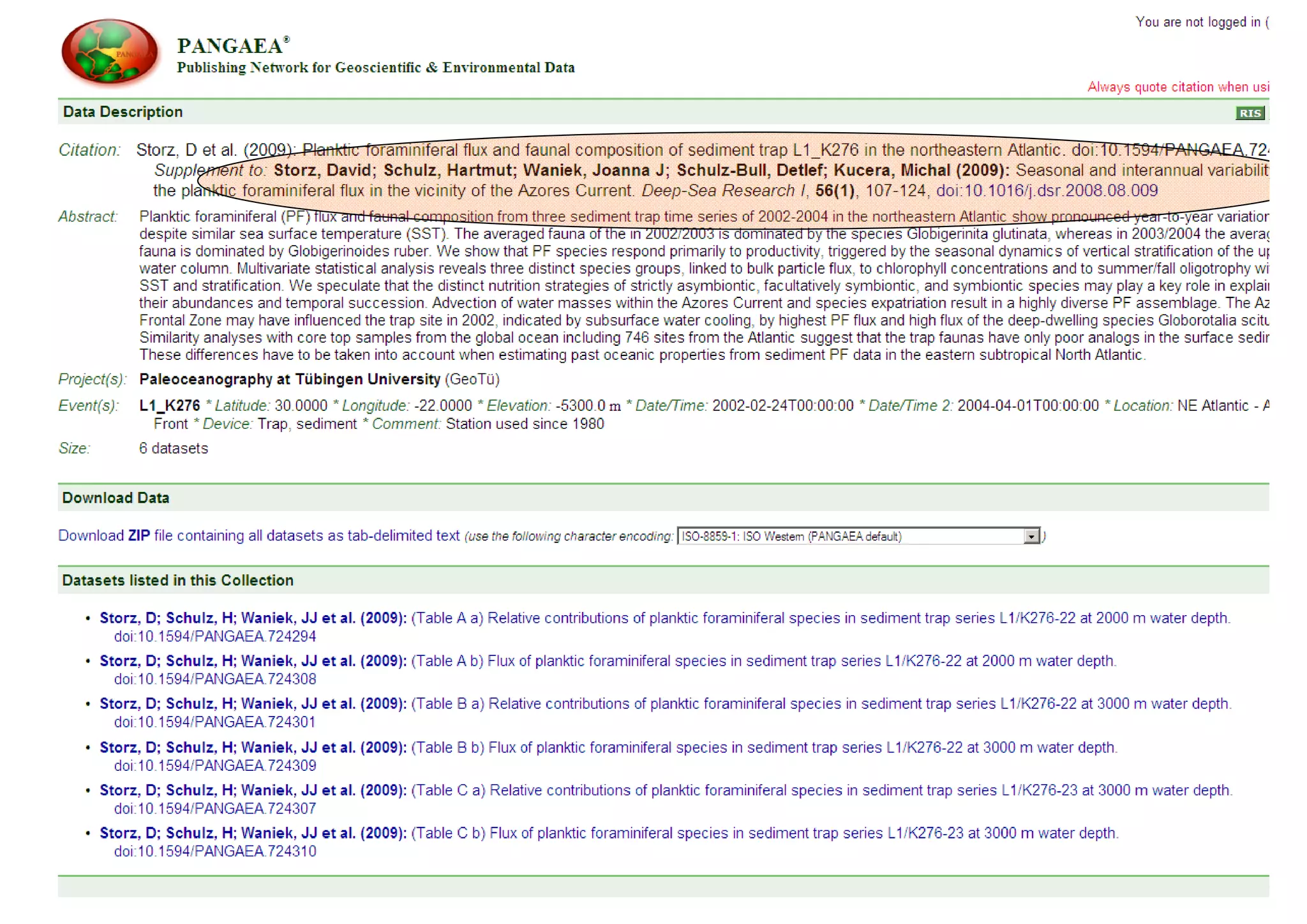This screenshot has height=924, width=1307.
Task: Open doi:10.1594/PANGAEA.724307 link
Action: [215, 808]
